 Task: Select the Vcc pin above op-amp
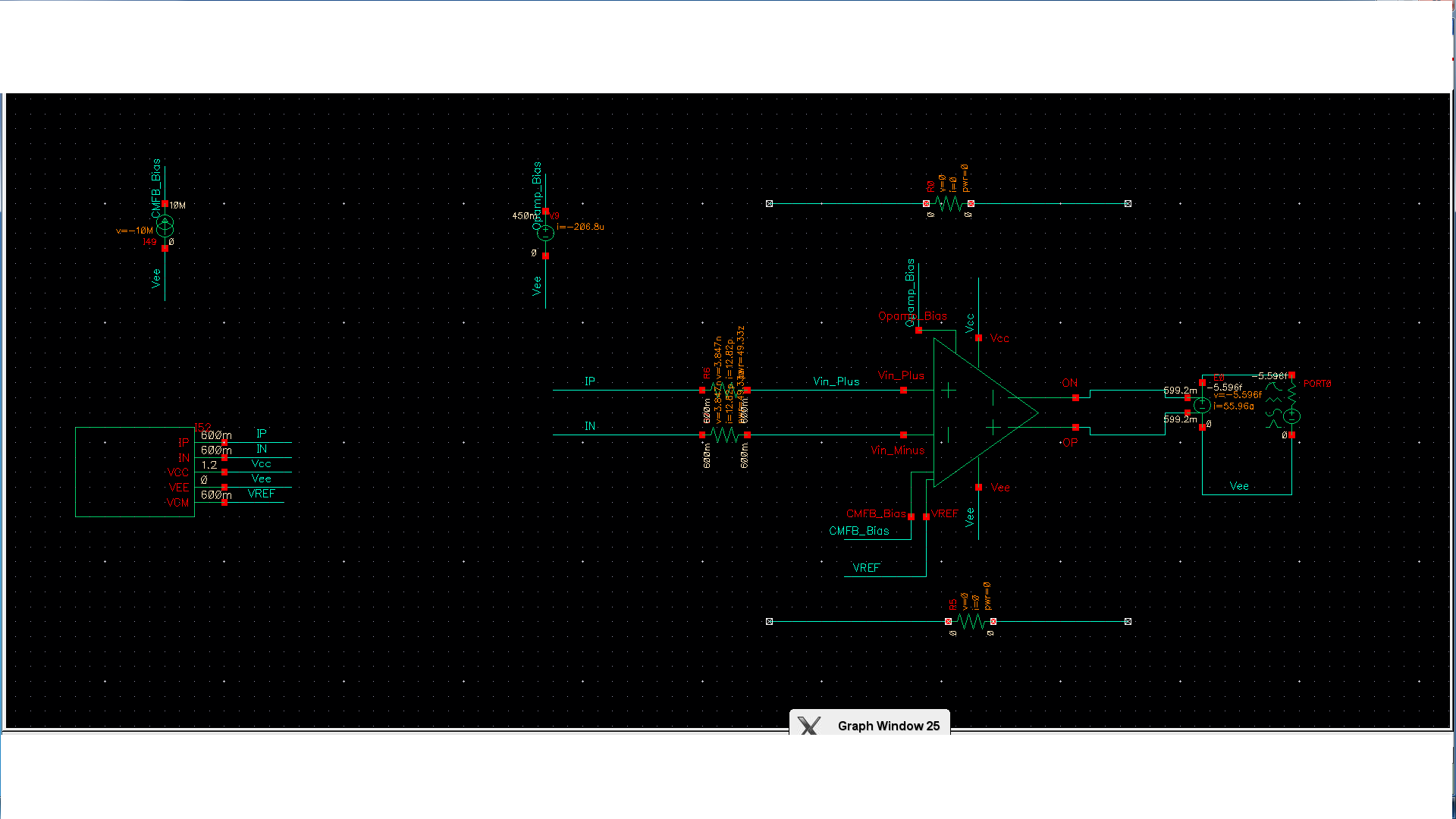(979, 337)
